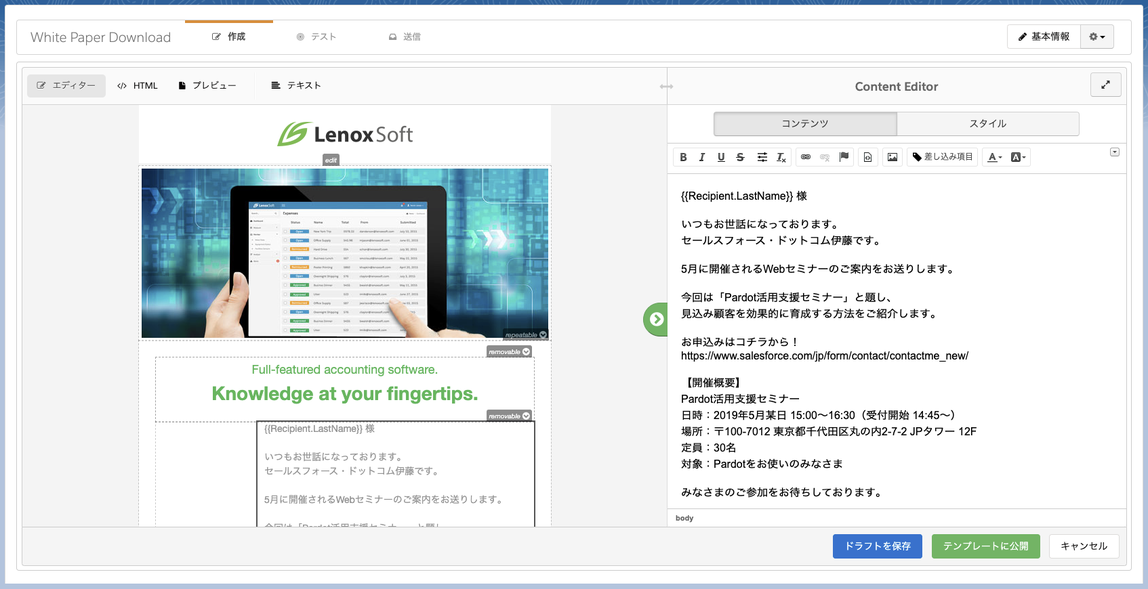
Task: Switch to the テスト tab
Action: tap(316, 37)
